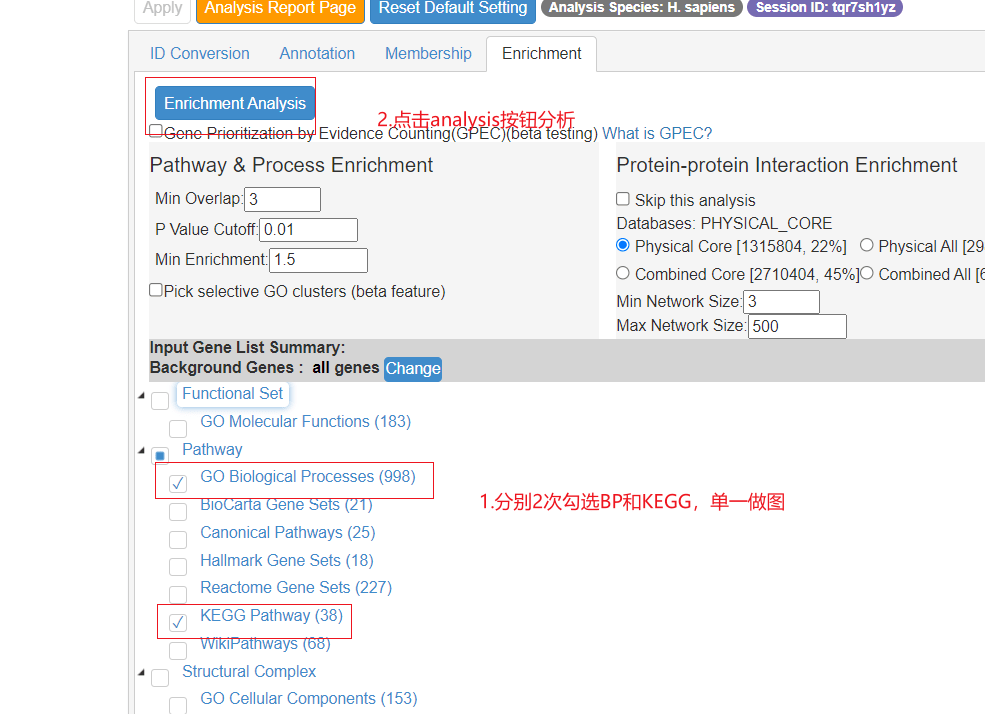Click the P Value Cutoff input field

(307, 229)
